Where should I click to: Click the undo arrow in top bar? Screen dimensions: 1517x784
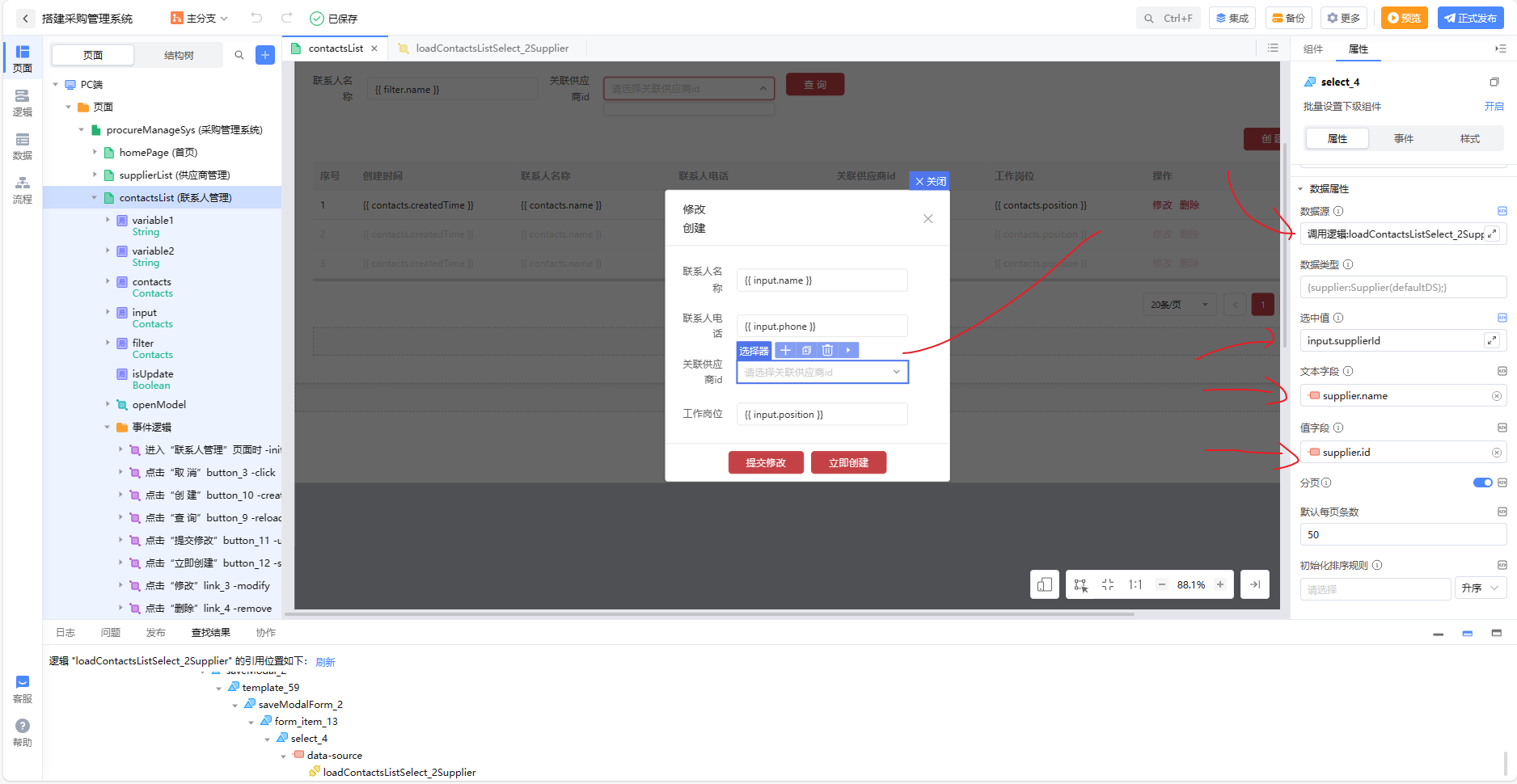click(x=256, y=18)
